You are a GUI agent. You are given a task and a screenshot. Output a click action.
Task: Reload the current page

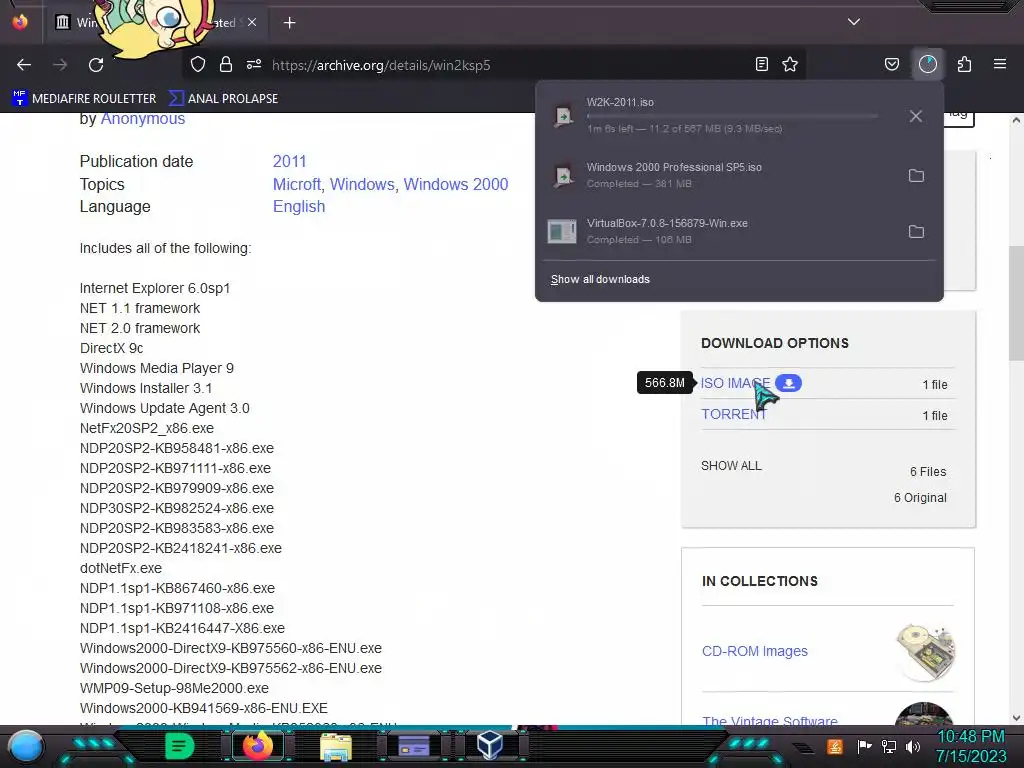click(96, 65)
